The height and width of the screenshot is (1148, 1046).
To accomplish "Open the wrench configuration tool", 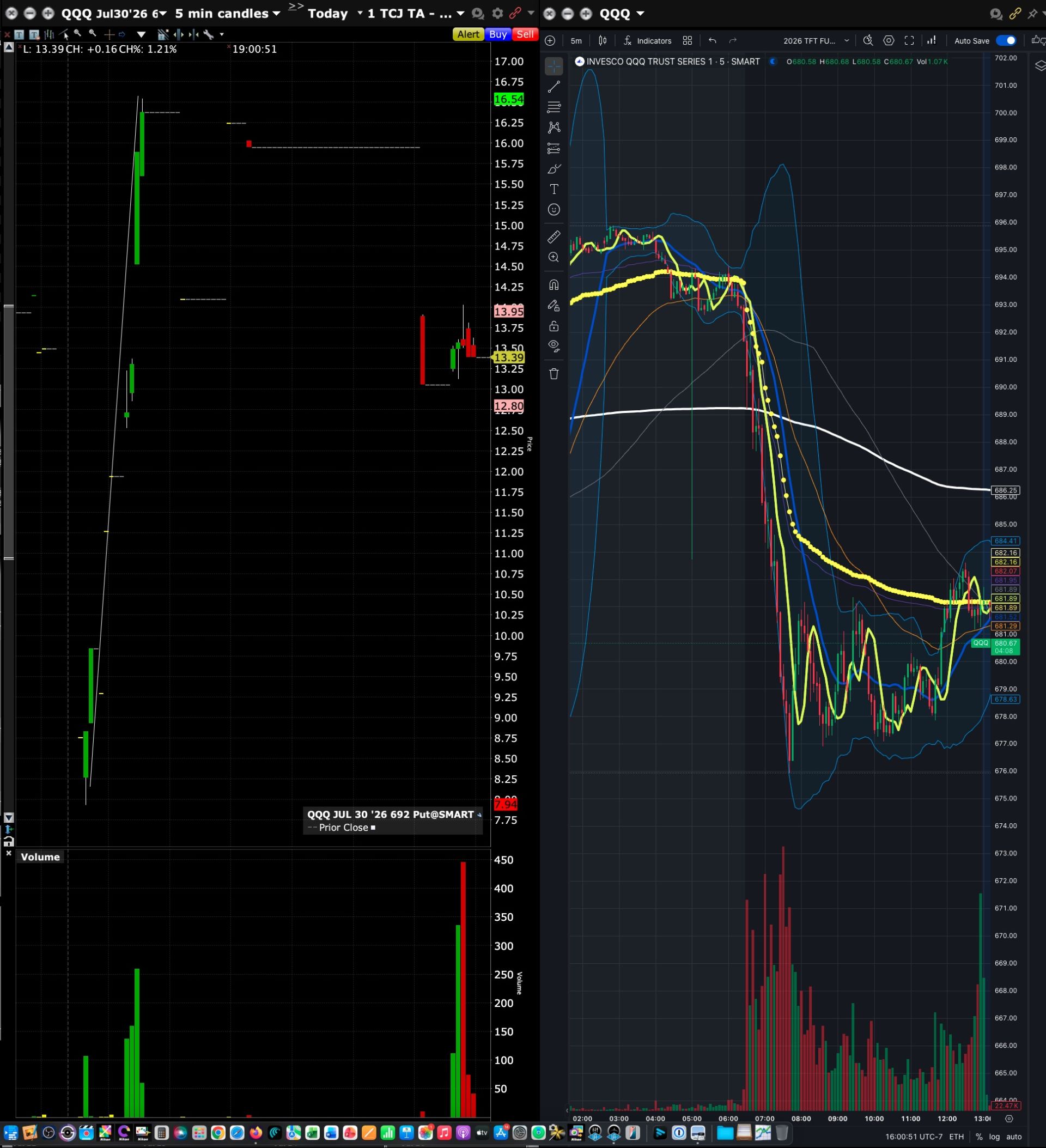I will [209, 35].
